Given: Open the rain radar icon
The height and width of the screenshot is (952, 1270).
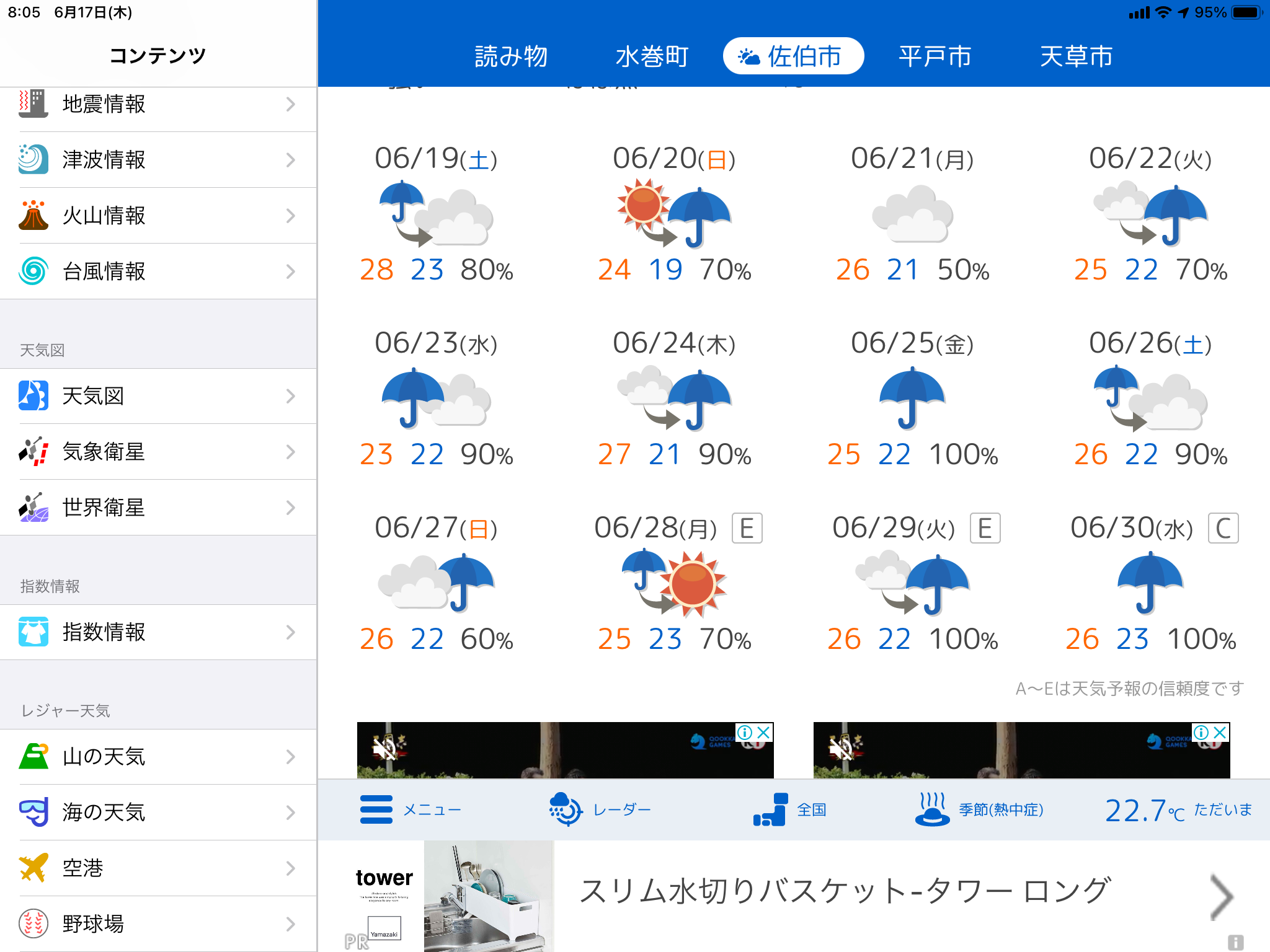Looking at the screenshot, I should point(565,809).
